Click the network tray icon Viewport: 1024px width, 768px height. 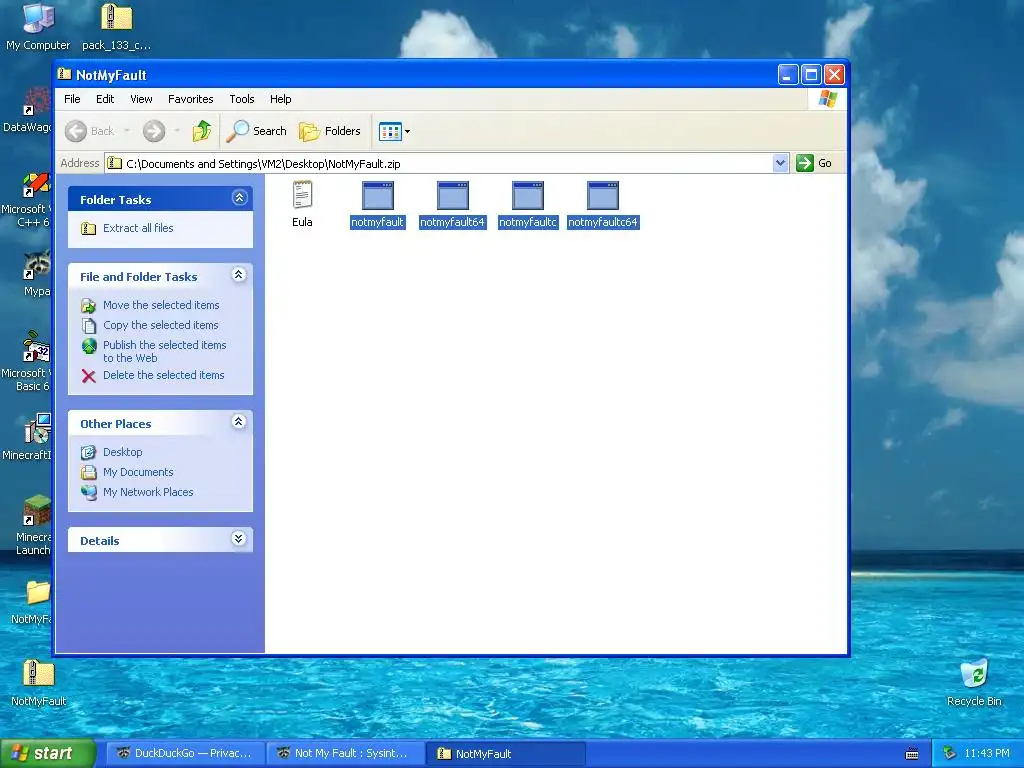pos(950,754)
